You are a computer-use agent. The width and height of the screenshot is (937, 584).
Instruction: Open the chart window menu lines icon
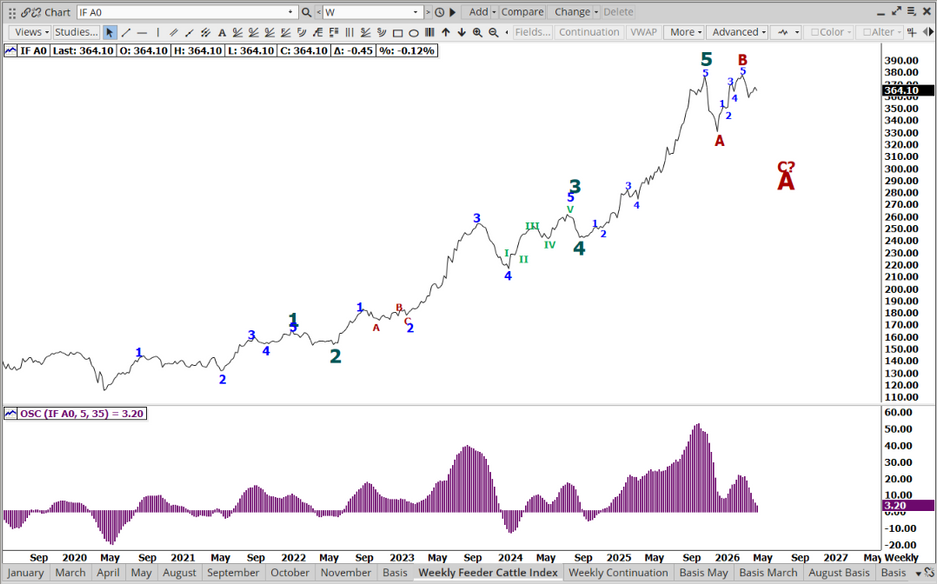click(911, 11)
